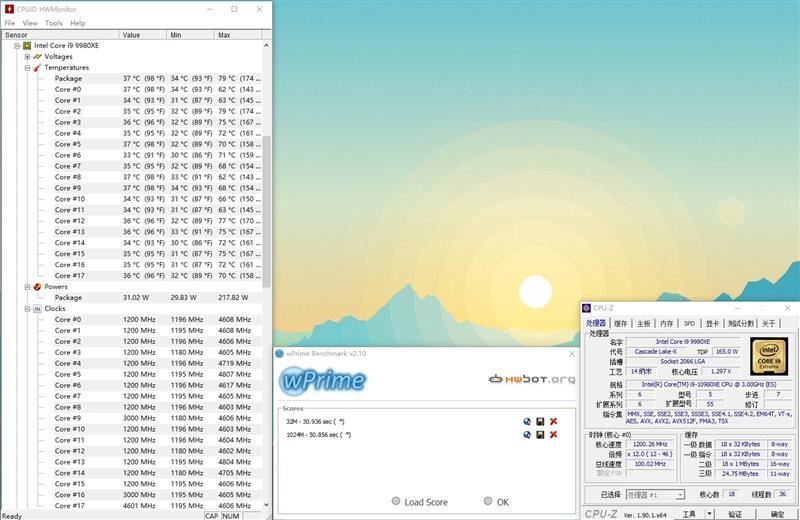800x520 pixels.
Task: Click the 1200.26 MHz core speed field
Action: tap(650, 444)
